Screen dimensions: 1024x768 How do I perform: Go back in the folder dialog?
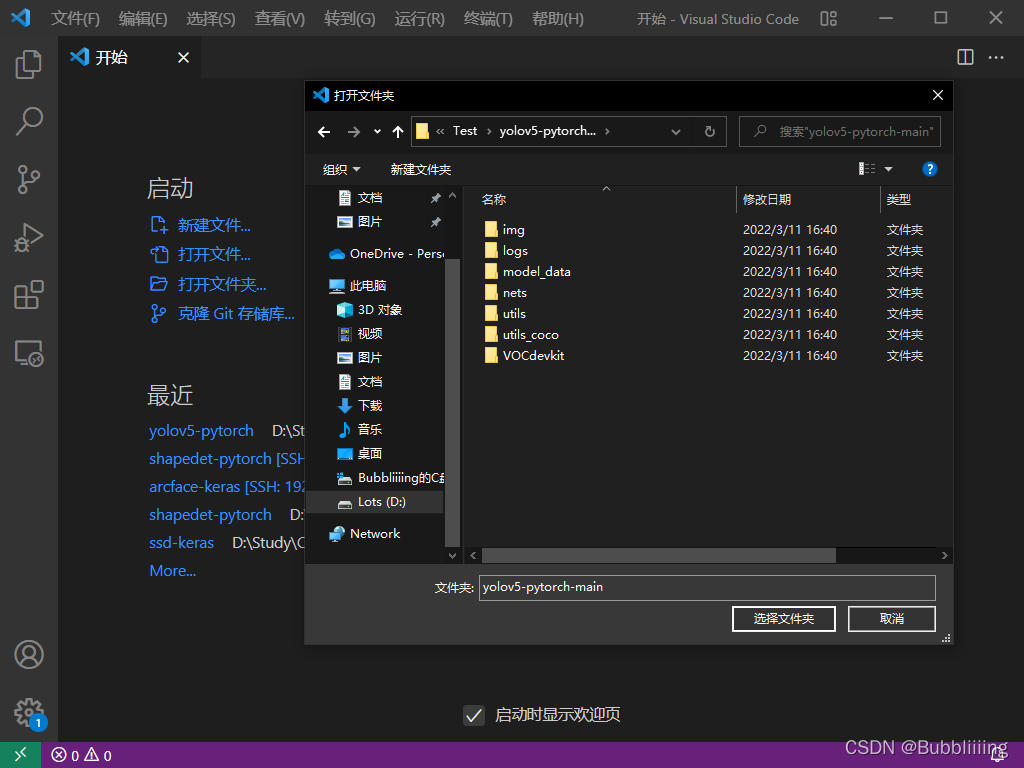pos(324,132)
